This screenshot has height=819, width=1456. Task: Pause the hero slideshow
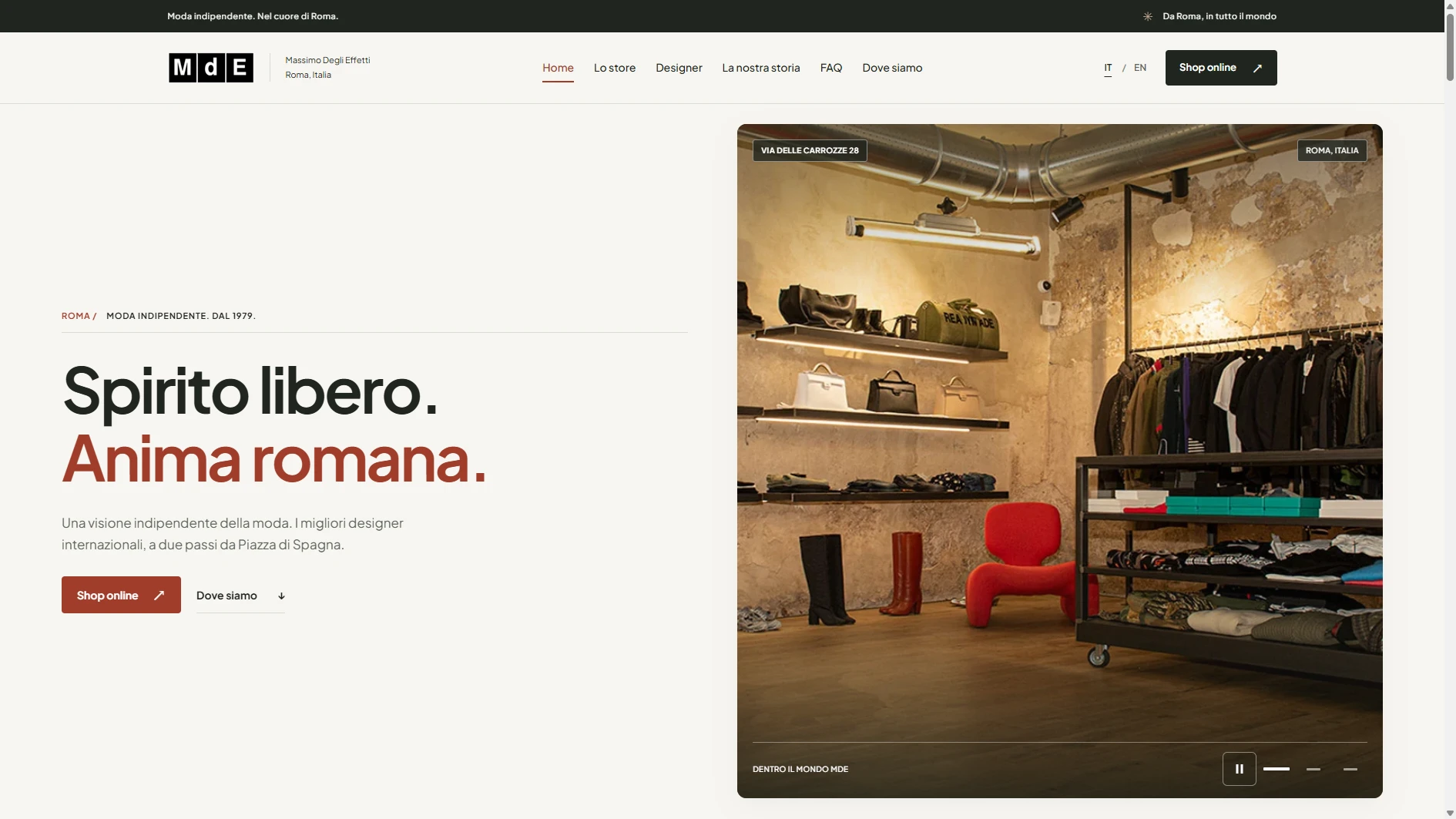[x=1239, y=769]
